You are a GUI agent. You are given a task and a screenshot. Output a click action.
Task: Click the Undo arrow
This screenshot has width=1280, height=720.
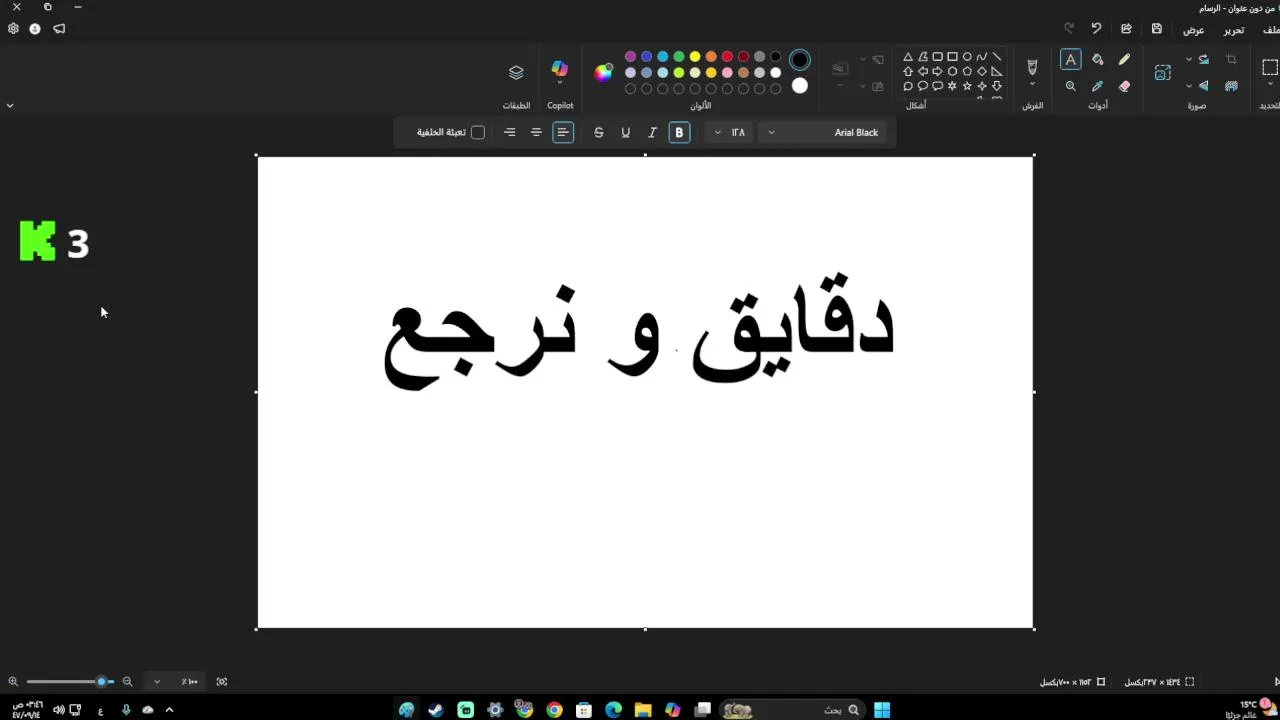coord(1096,29)
